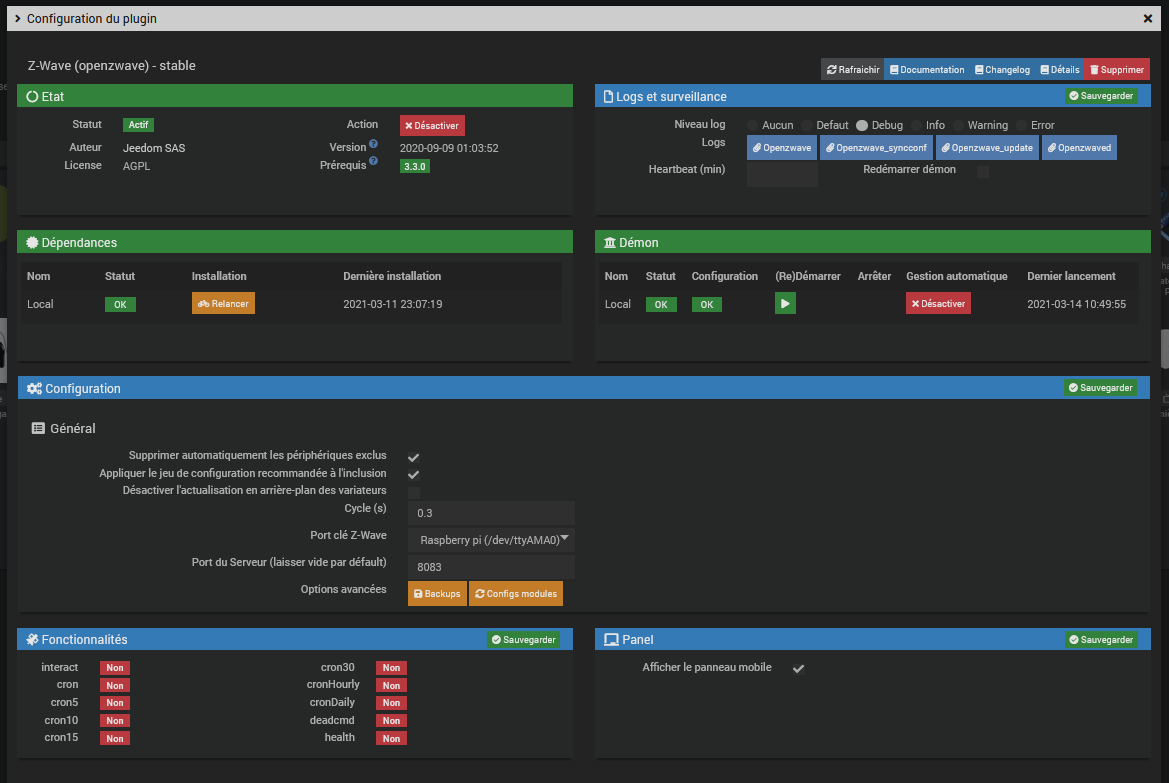Open the Openzwave_update log
1169x783 pixels.
tap(986, 148)
